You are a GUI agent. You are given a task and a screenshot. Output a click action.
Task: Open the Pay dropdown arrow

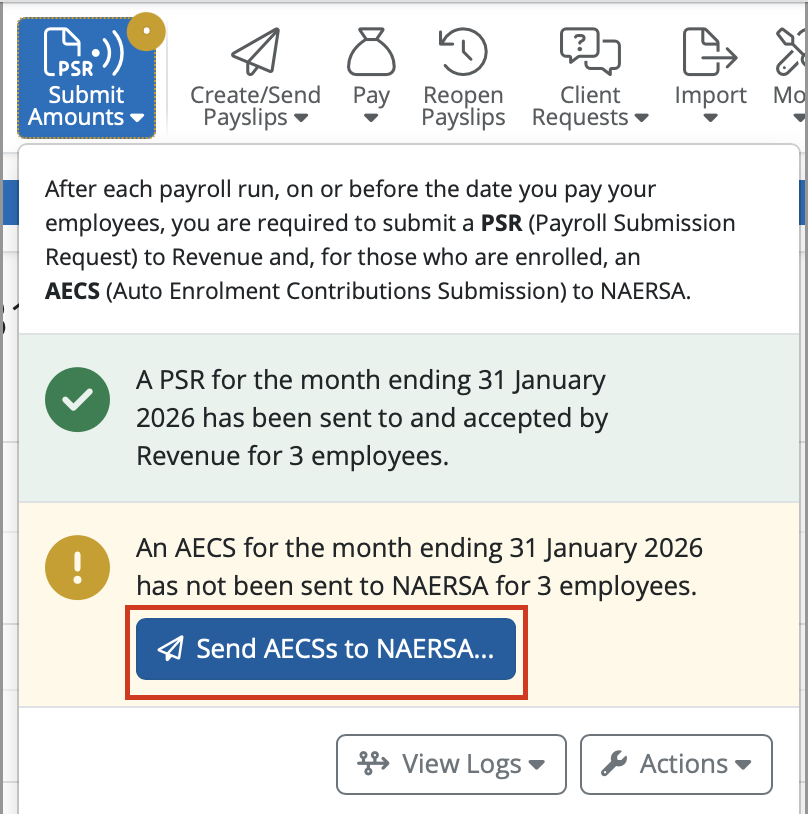coord(371,118)
